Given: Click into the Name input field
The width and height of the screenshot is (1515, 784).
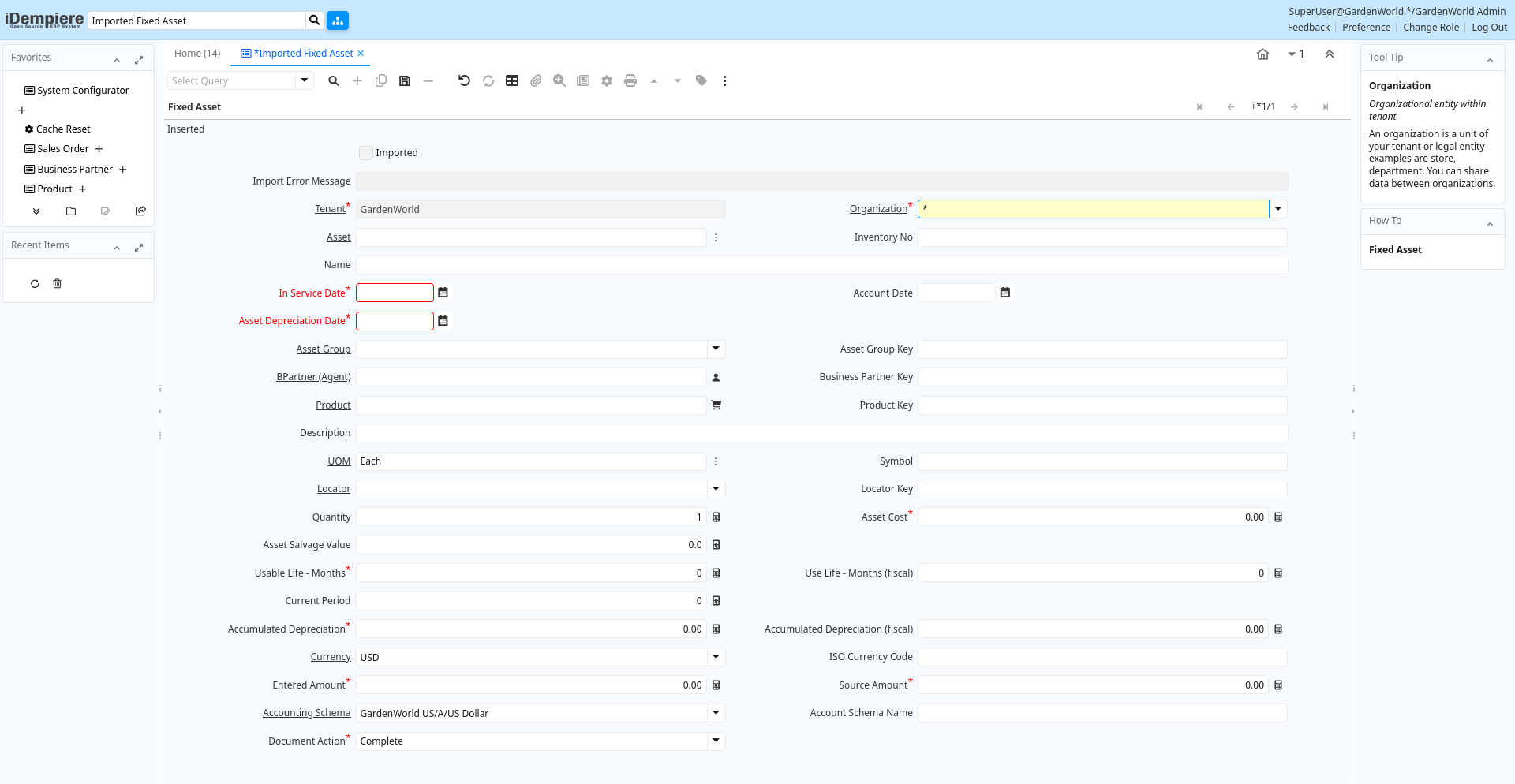Looking at the screenshot, I should [x=821, y=265].
